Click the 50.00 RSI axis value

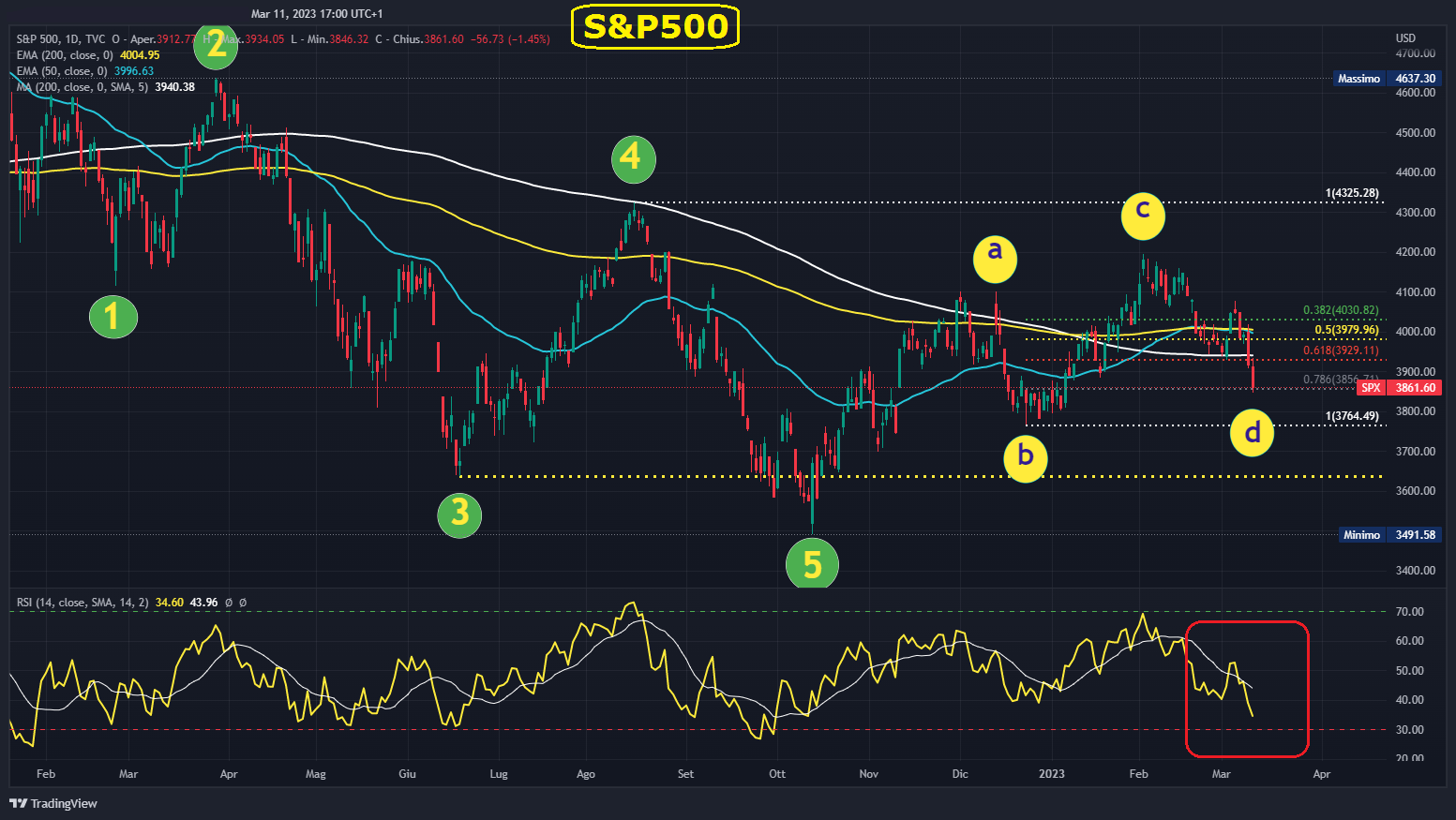click(x=1410, y=671)
